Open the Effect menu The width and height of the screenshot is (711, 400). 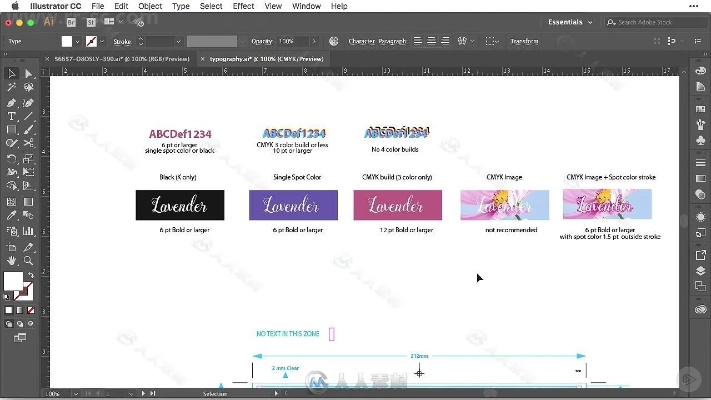point(243,6)
